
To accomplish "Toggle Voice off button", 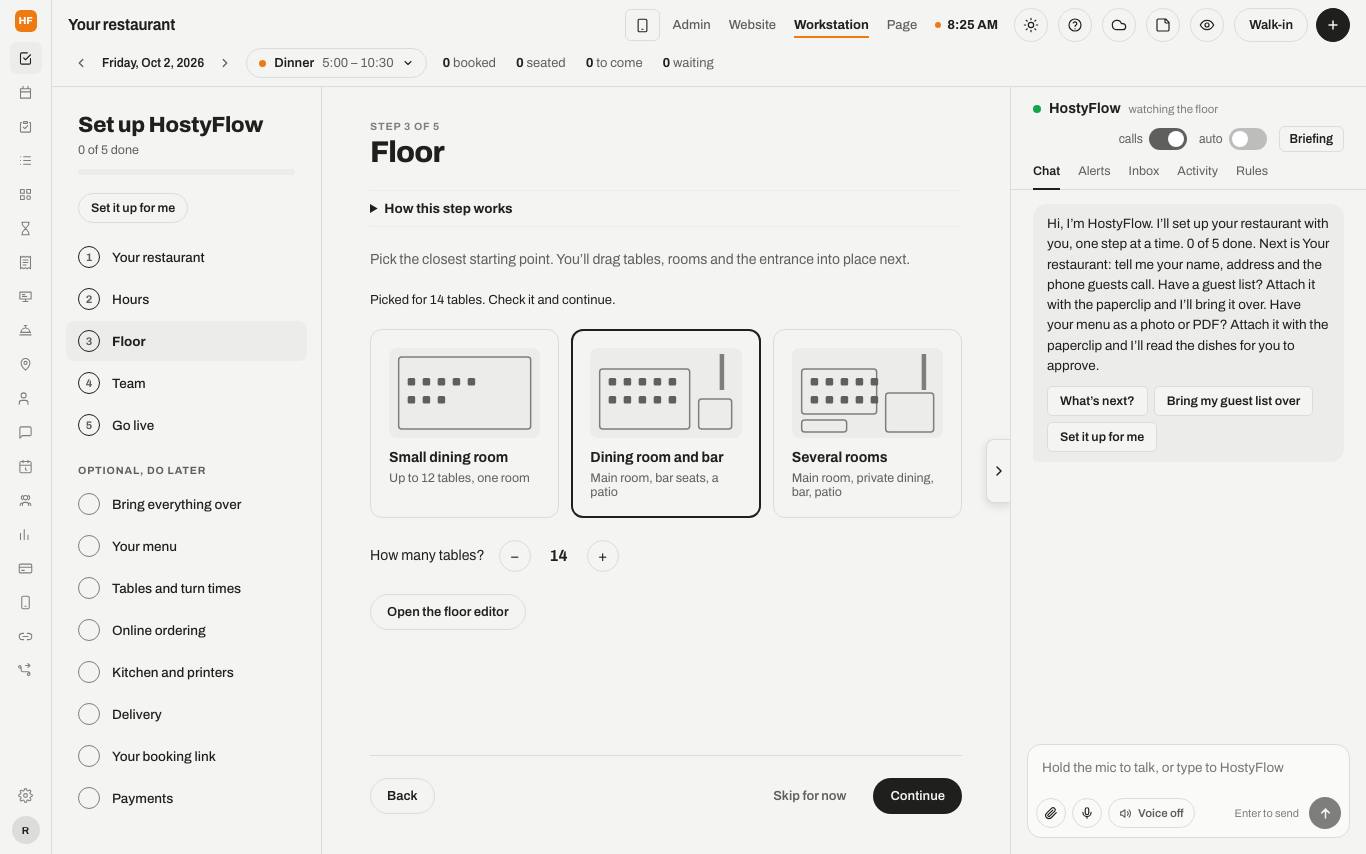I will click(x=1151, y=813).
